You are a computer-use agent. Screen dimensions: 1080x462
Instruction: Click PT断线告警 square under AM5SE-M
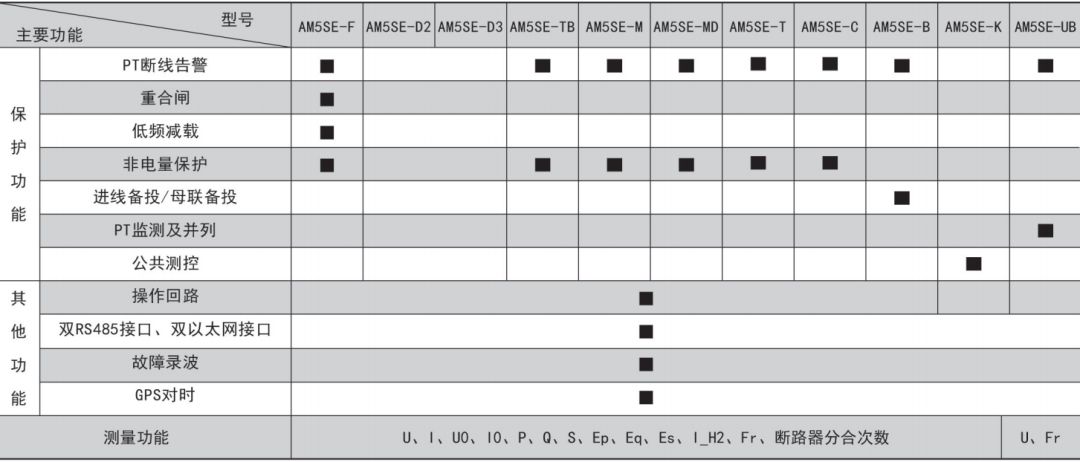point(614,66)
